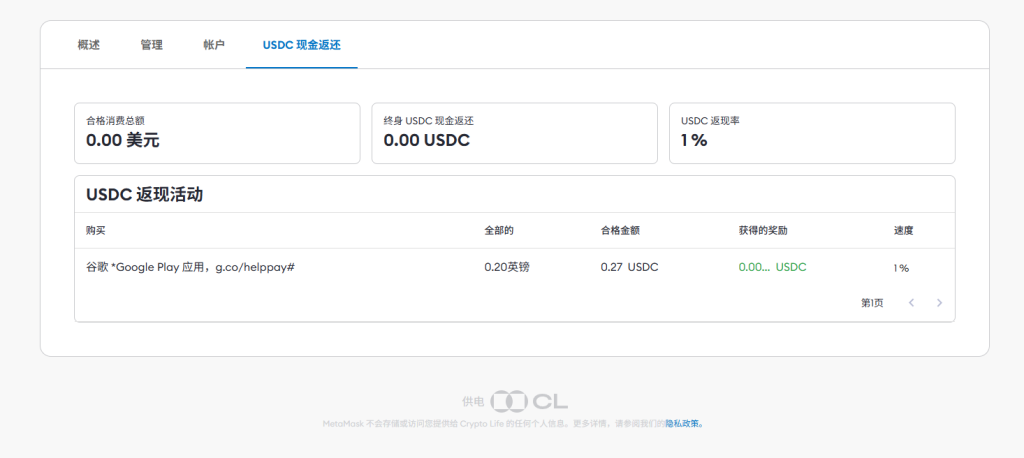This screenshot has height=458, width=1024.
Task: Click the 获得的奖励 column header
Action: tap(763, 230)
